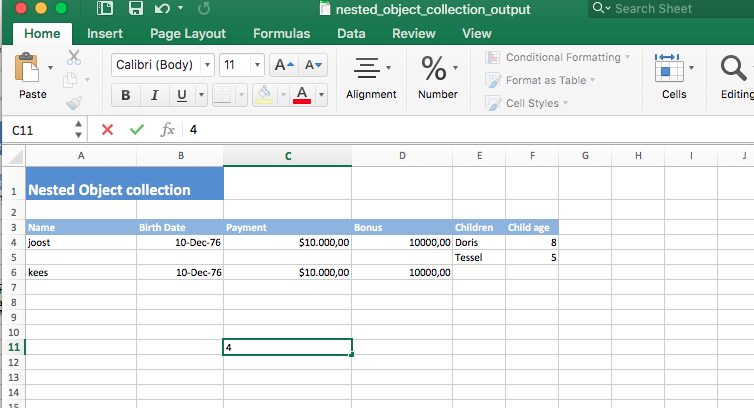The width and height of the screenshot is (754, 408).
Task: Open the View tab
Action: tap(477, 34)
